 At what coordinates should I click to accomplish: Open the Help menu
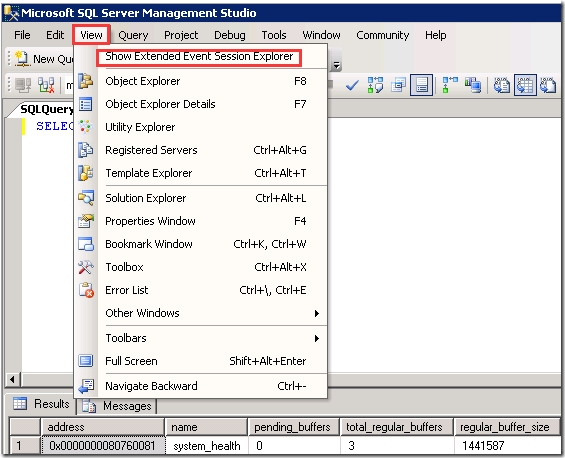(436, 35)
